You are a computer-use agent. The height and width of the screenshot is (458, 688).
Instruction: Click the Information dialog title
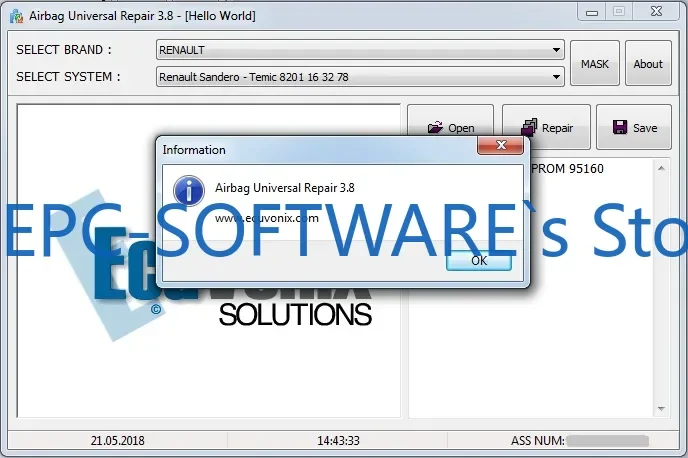[194, 150]
